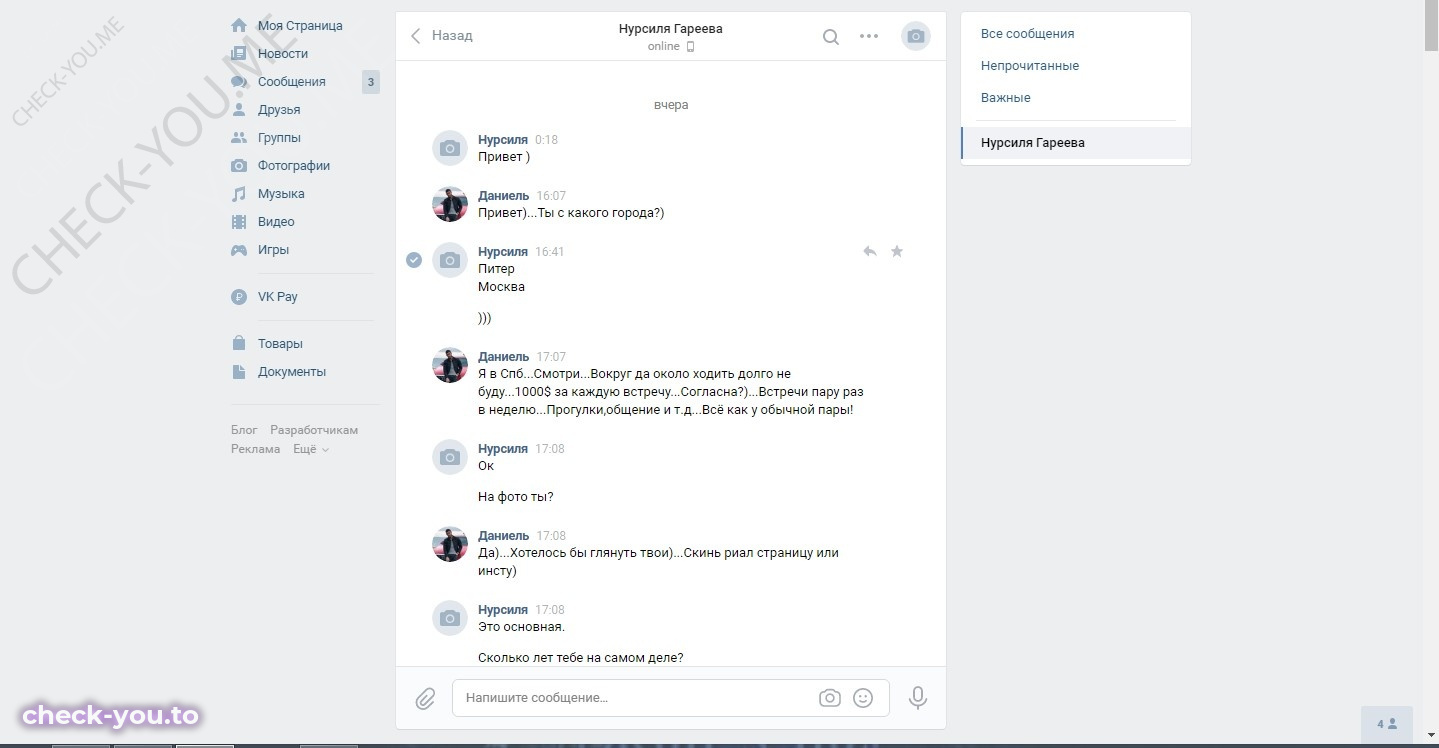
Task: Click unread messages badge 3
Action: [371, 82]
